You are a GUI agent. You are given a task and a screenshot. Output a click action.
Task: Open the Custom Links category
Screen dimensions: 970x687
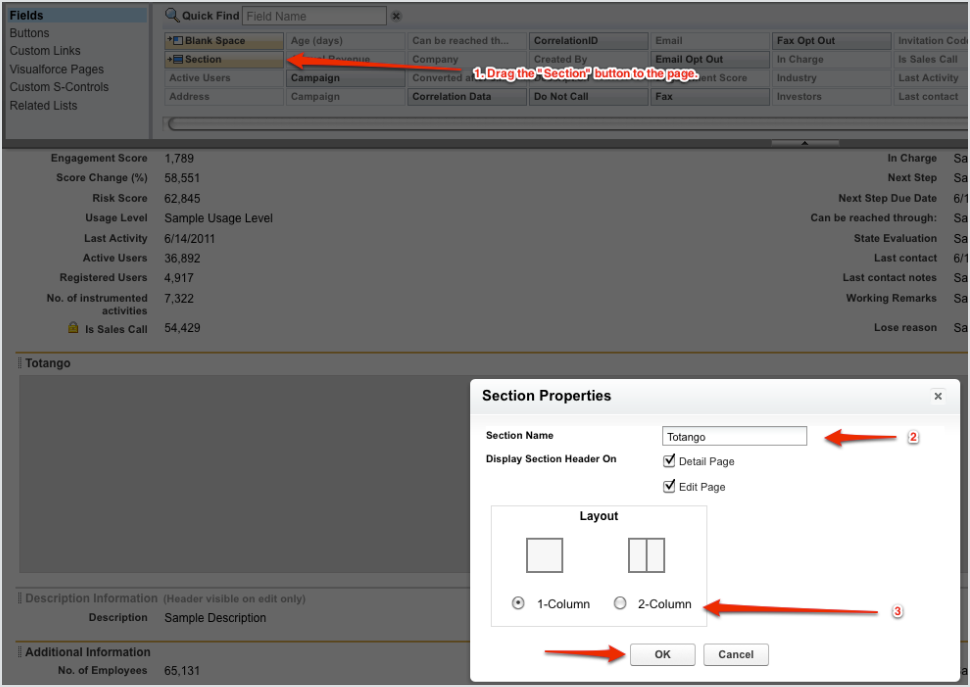point(45,51)
